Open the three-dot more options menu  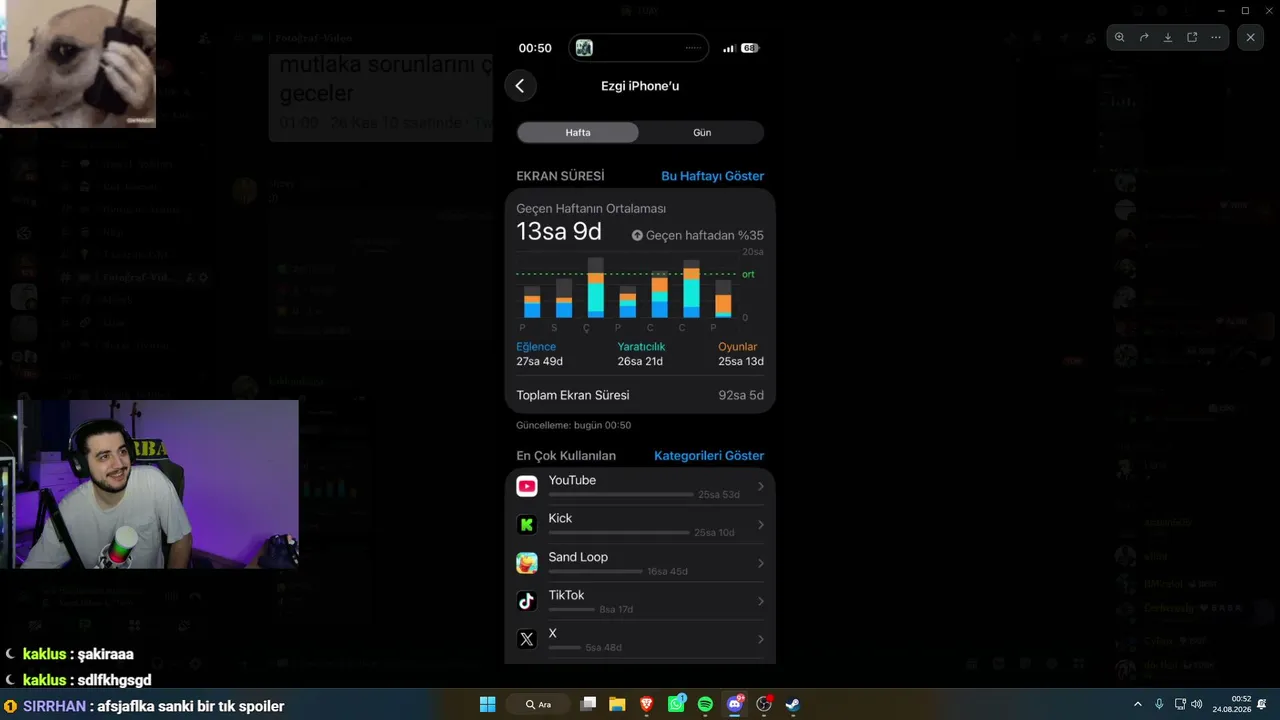point(1216,37)
